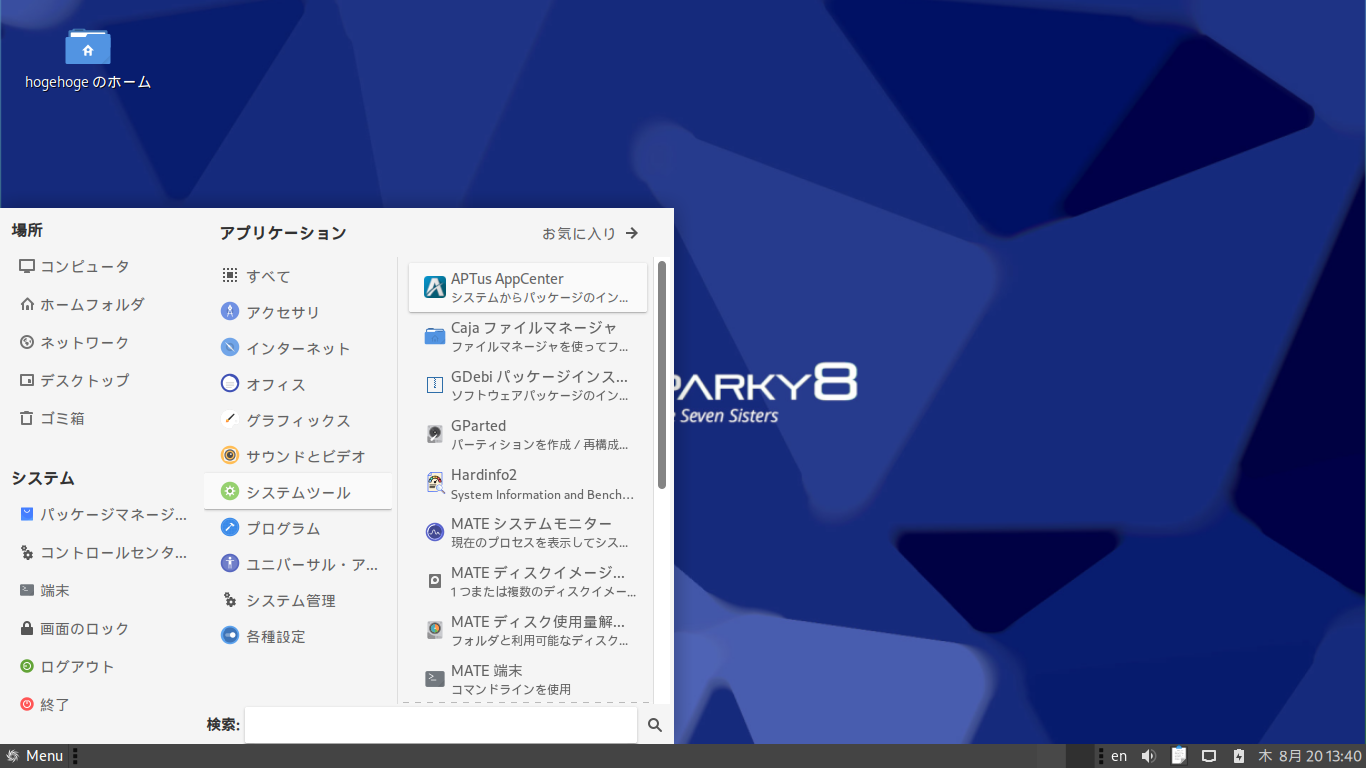Viewport: 1366px width, 768px height.
Task: Click the green ログアウト icon
Action: [27, 666]
